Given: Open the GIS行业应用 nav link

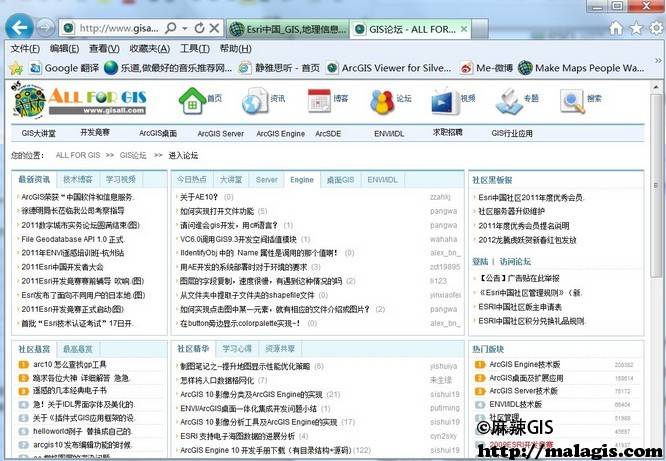Looking at the screenshot, I should click(512, 133).
